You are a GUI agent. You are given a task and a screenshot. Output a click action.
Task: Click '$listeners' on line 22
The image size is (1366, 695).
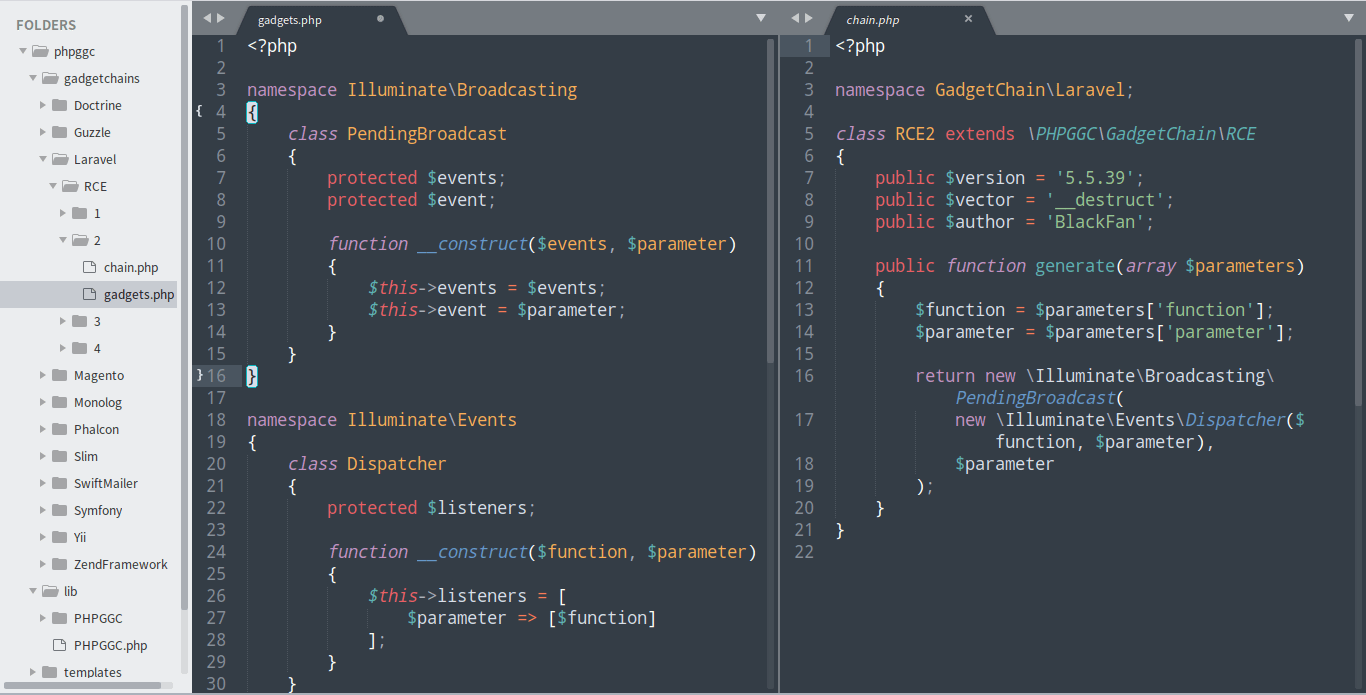tap(477, 507)
